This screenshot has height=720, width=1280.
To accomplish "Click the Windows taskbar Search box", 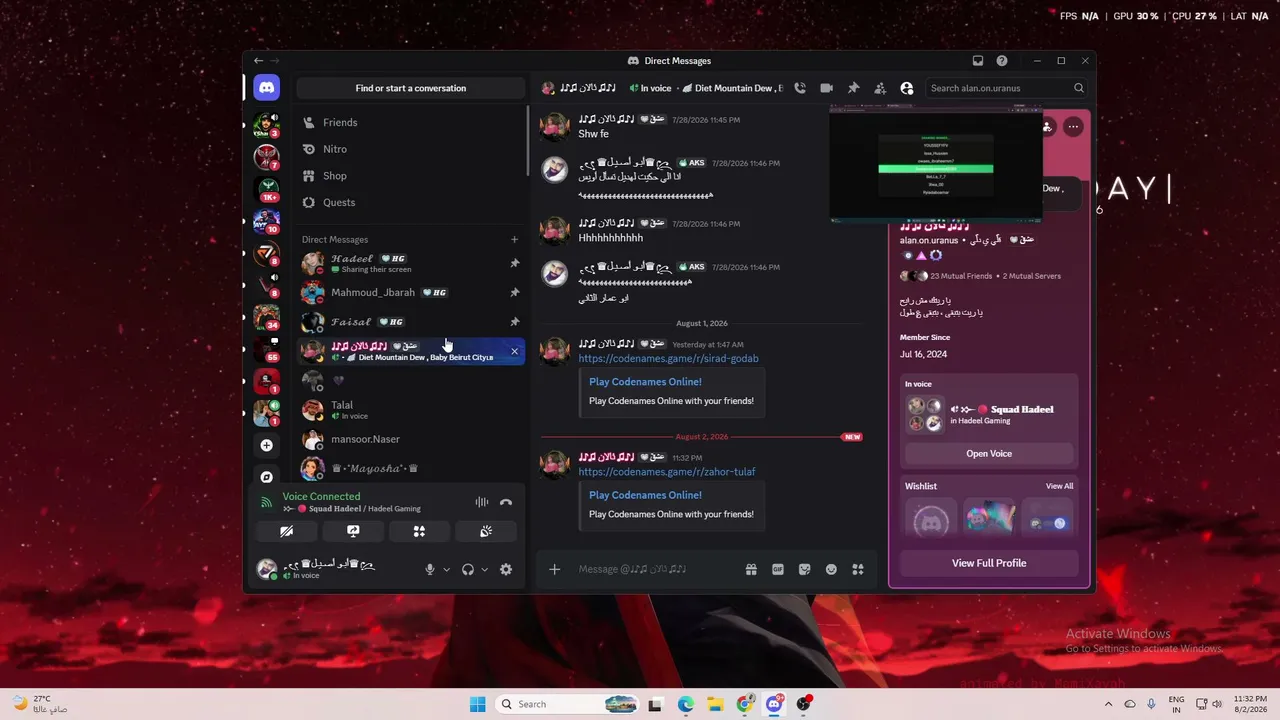I will tap(568, 704).
